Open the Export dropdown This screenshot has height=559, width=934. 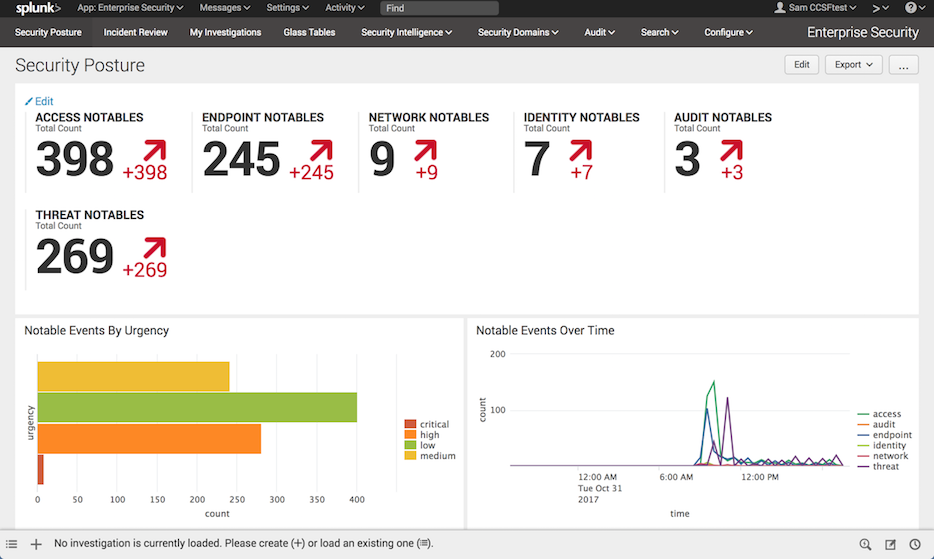[x=853, y=64]
